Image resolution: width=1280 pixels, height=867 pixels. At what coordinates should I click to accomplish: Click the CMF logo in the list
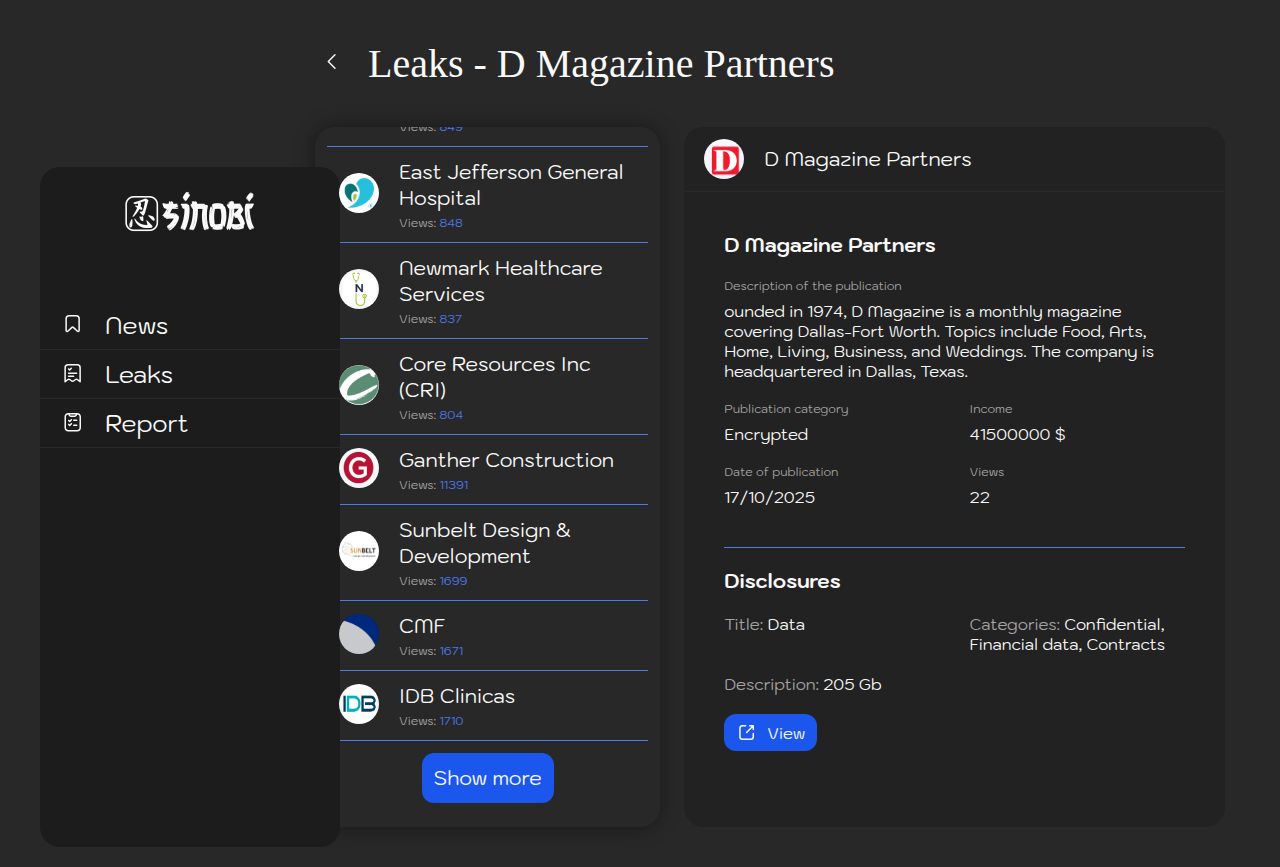coord(359,634)
